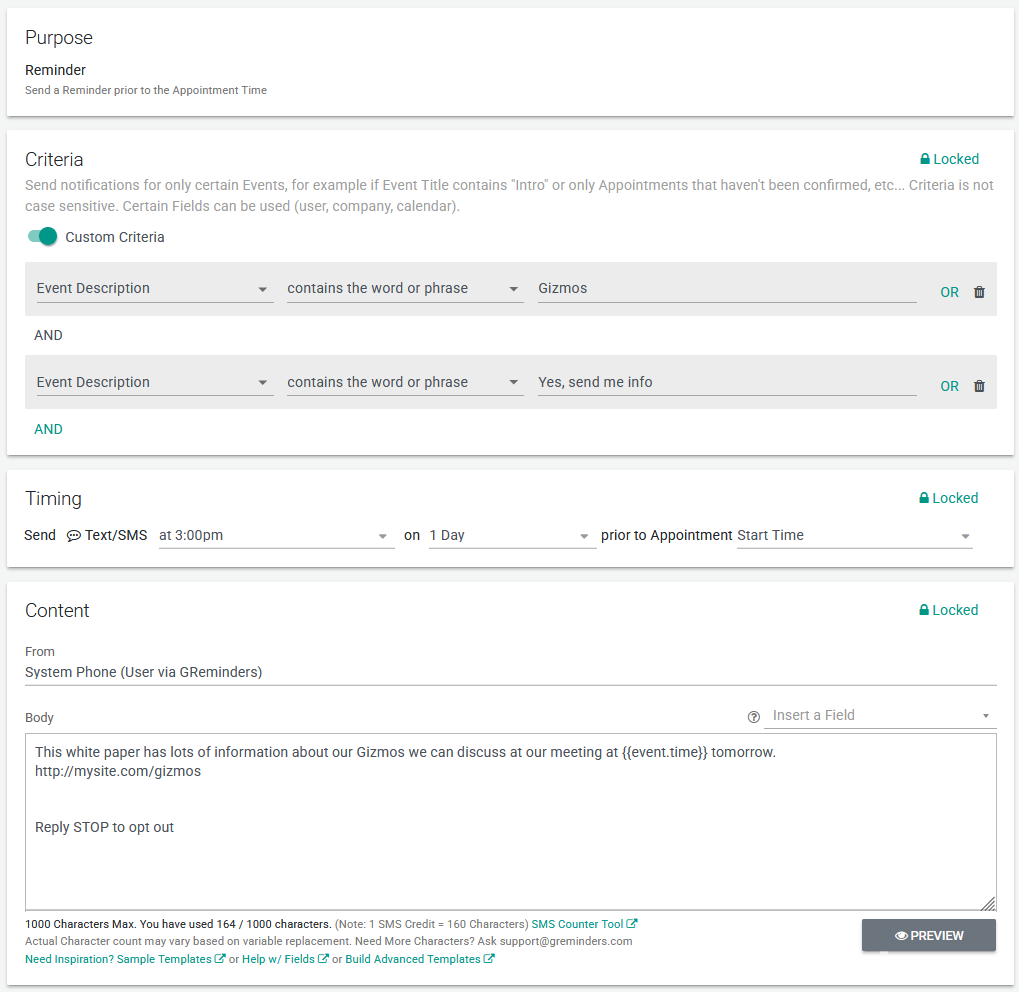The height and width of the screenshot is (992, 1019).
Task: Open the SMS Counter Tool link
Action: 584,924
